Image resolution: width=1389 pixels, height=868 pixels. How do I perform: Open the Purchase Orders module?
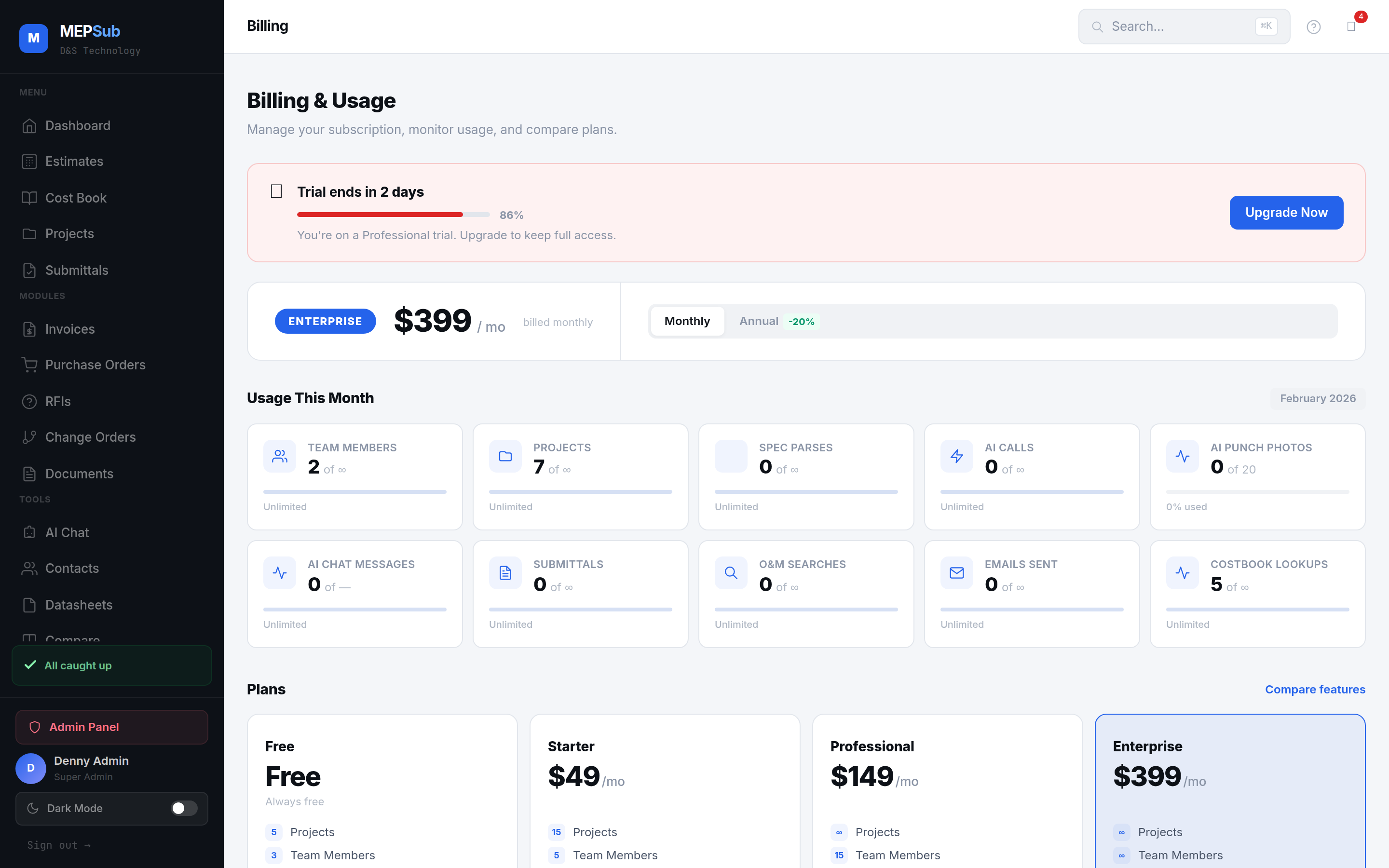95,365
